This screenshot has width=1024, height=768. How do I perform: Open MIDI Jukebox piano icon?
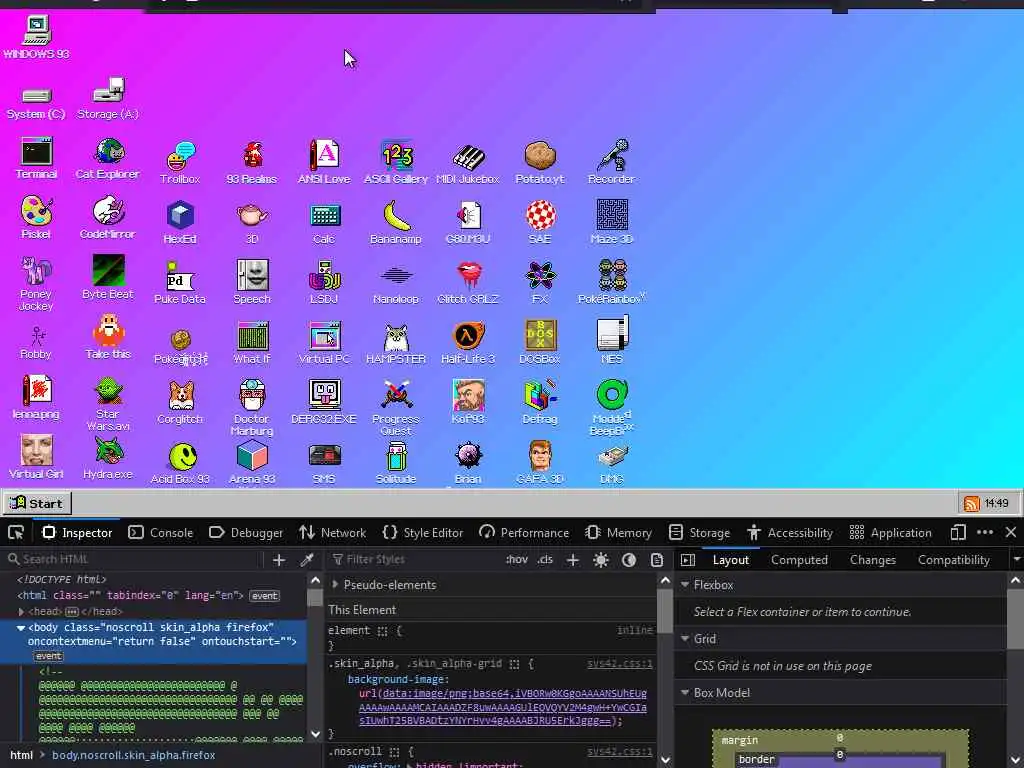468,163
